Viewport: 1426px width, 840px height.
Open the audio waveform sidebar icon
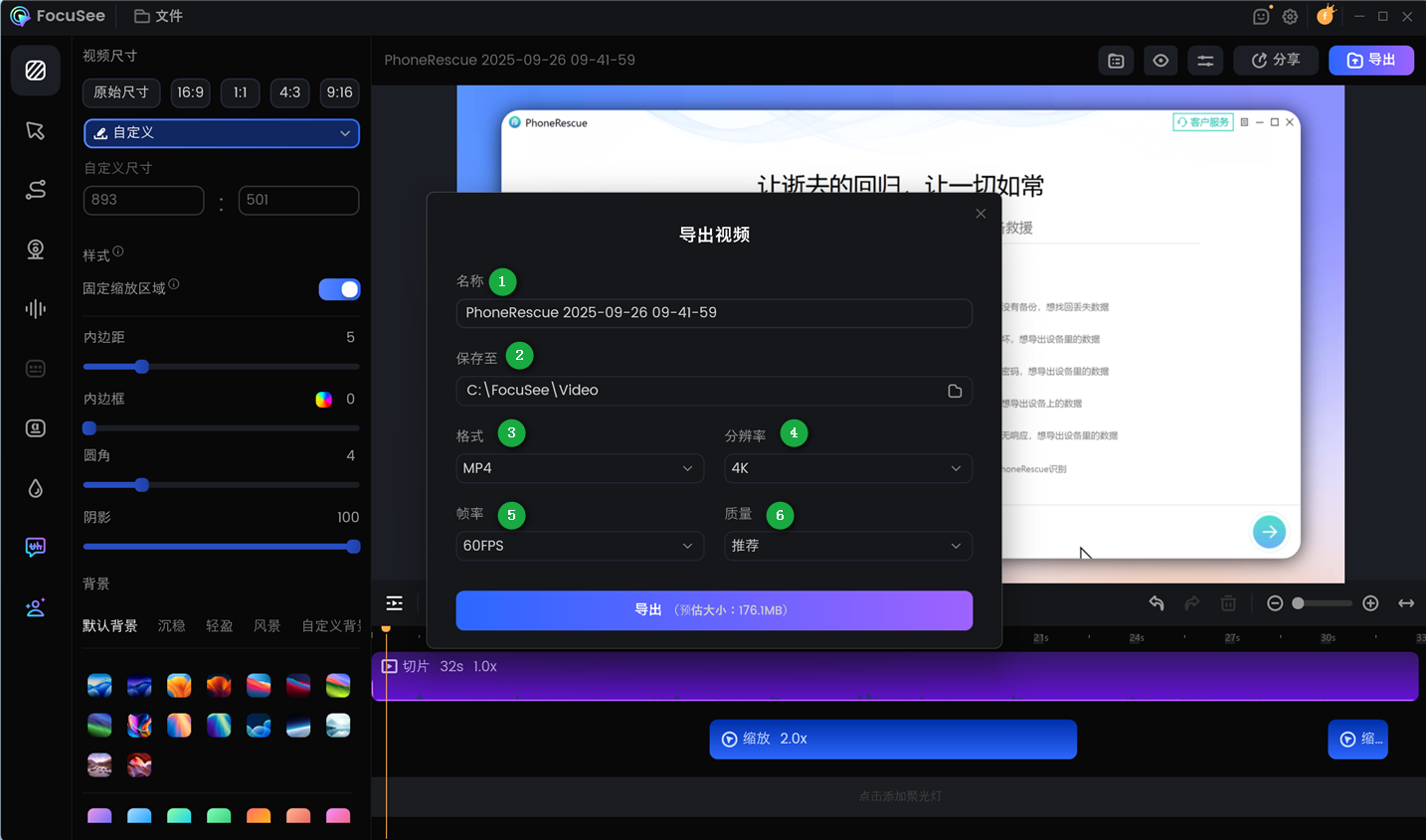click(36, 309)
